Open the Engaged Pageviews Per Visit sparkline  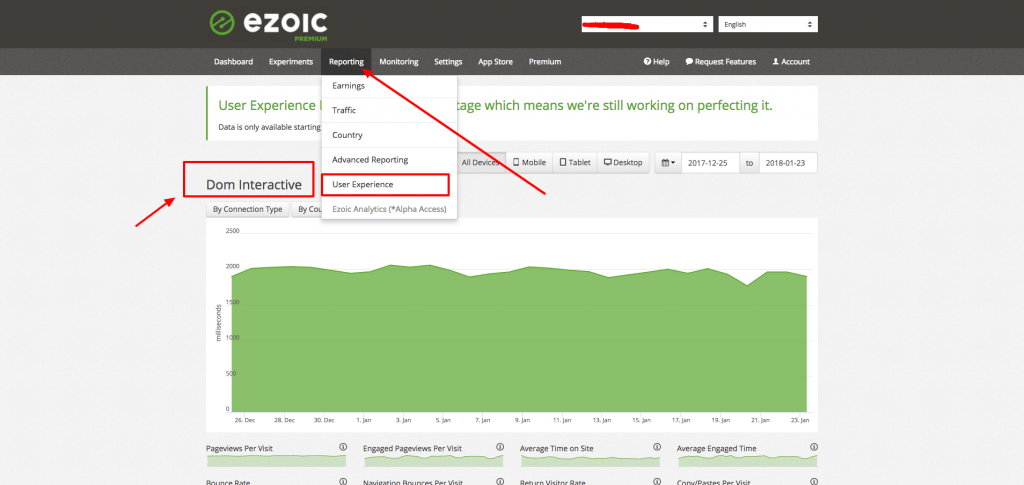(434, 460)
